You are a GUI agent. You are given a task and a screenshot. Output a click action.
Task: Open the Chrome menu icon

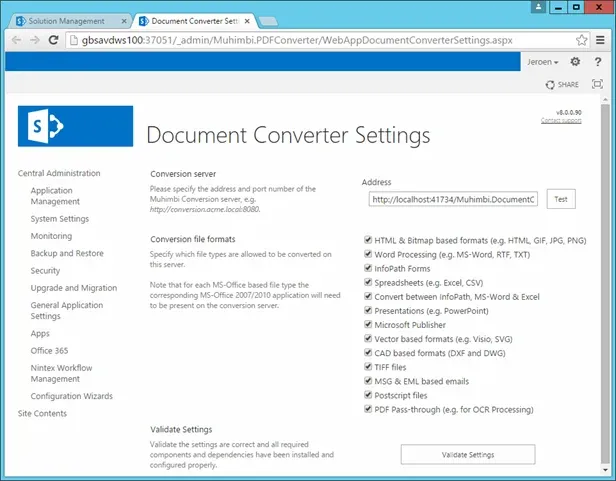point(600,40)
